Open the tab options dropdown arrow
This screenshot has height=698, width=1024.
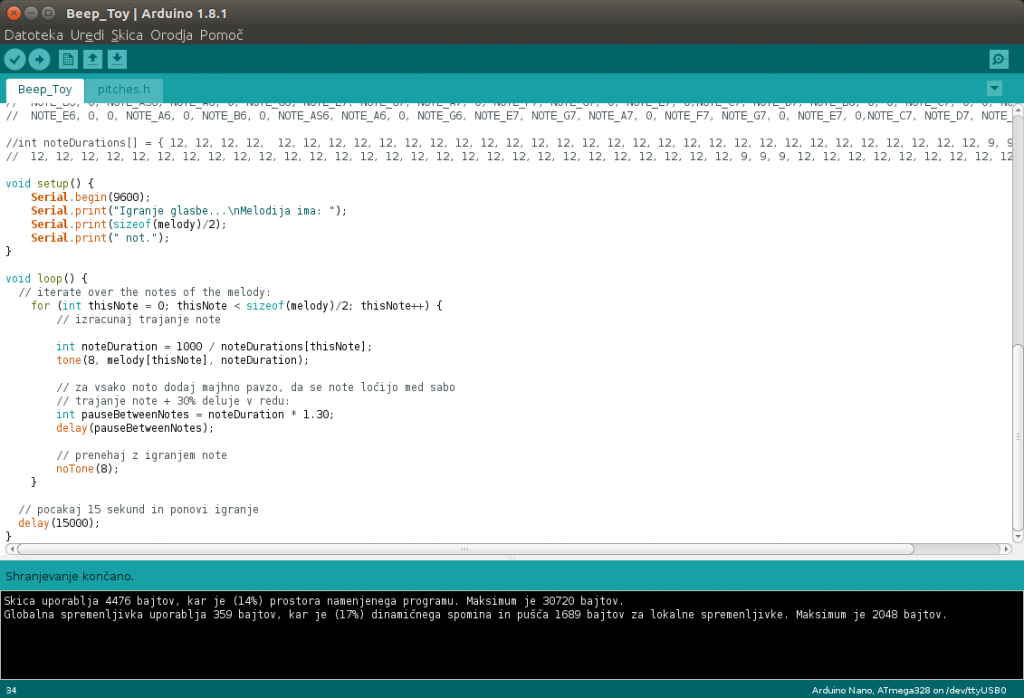tap(994, 88)
